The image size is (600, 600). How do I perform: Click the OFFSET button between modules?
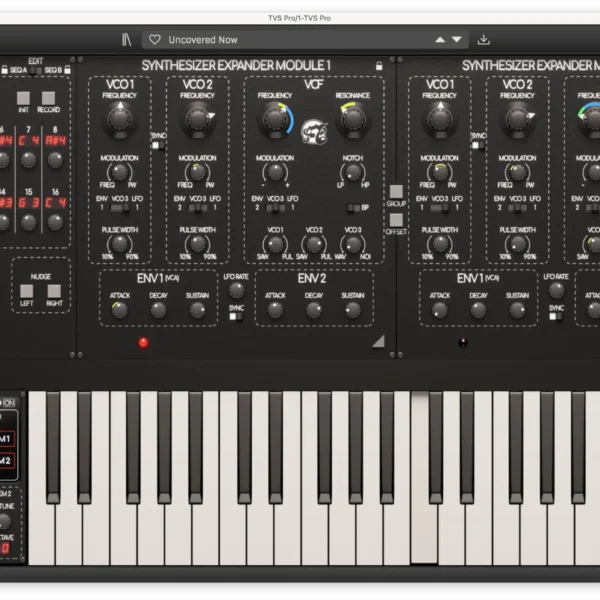tap(396, 220)
